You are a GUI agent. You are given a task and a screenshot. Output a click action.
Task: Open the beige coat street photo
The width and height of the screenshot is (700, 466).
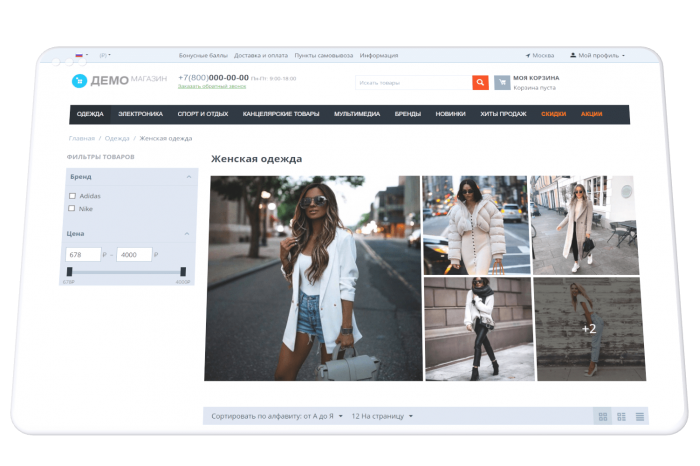pyautogui.click(x=585, y=225)
